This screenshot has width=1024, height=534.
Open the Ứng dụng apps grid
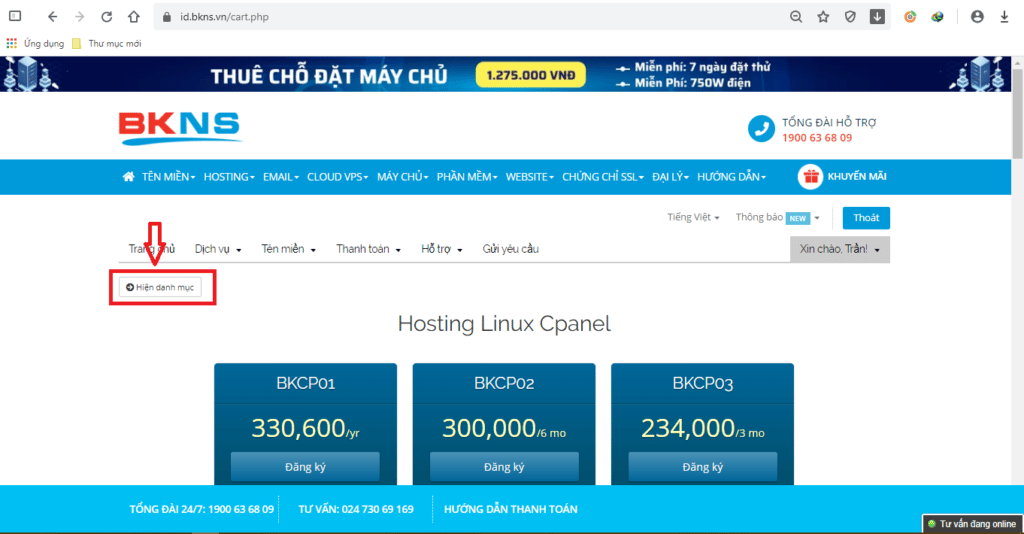pyautogui.click(x=35, y=44)
